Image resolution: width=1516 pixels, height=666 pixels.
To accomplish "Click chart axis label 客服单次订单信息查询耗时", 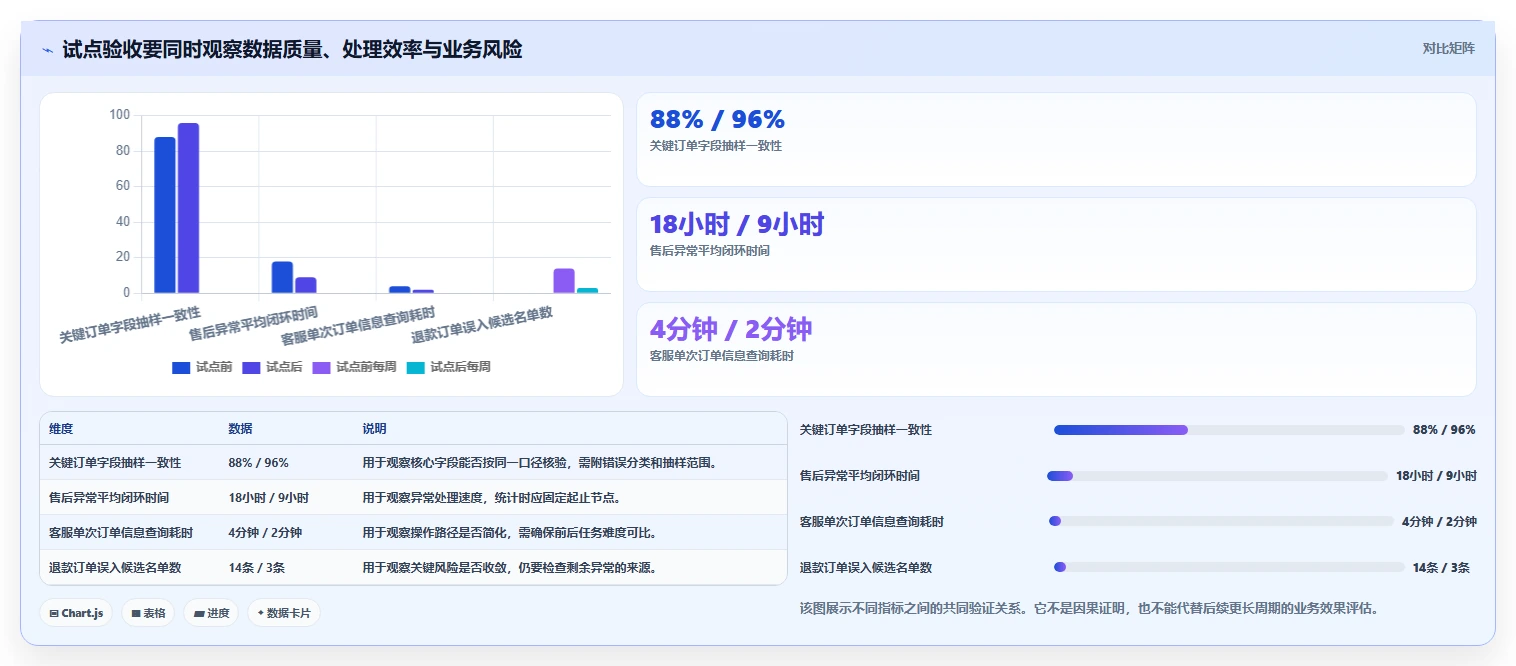I will 357,326.
